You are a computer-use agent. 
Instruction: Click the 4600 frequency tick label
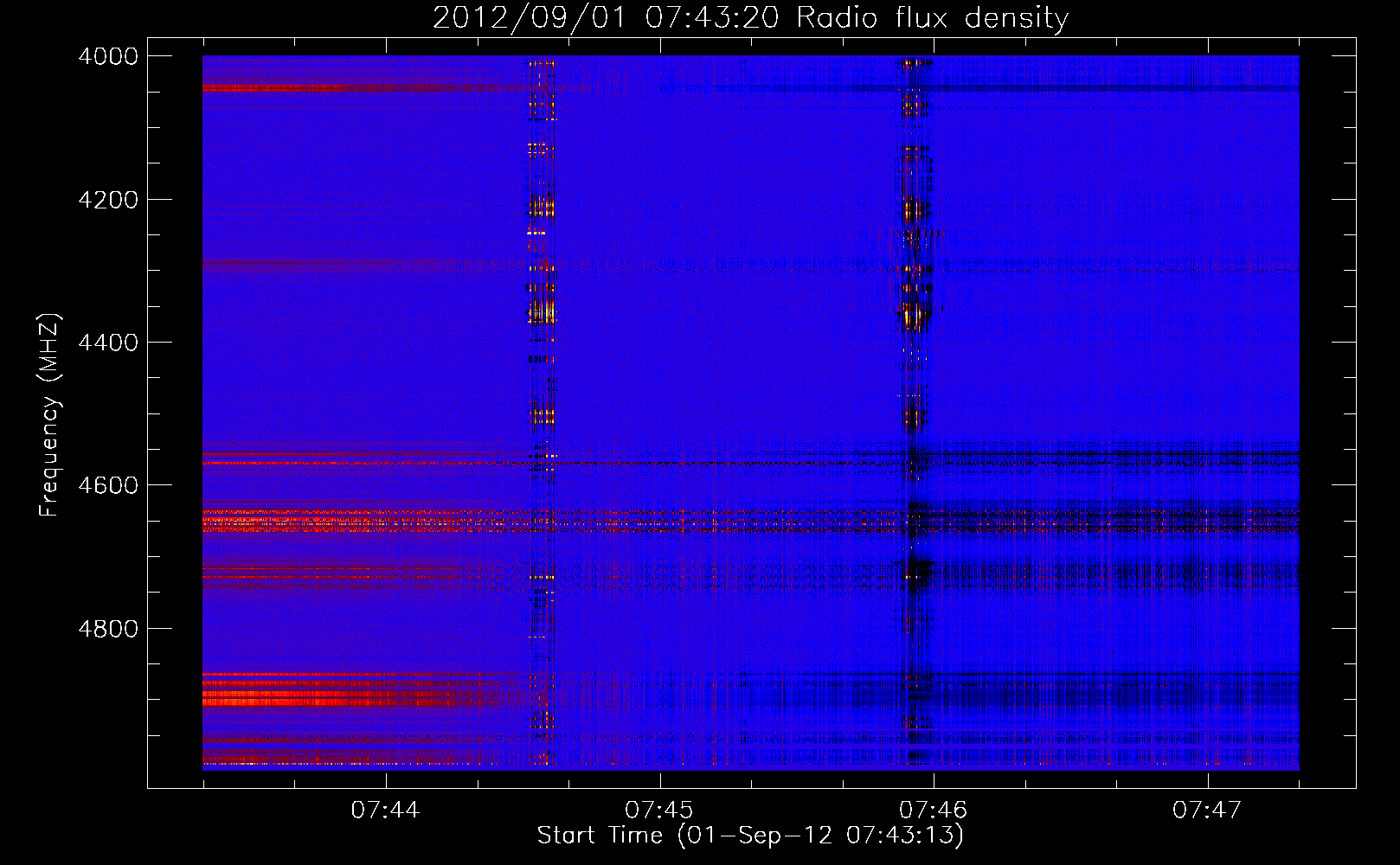click(x=108, y=485)
